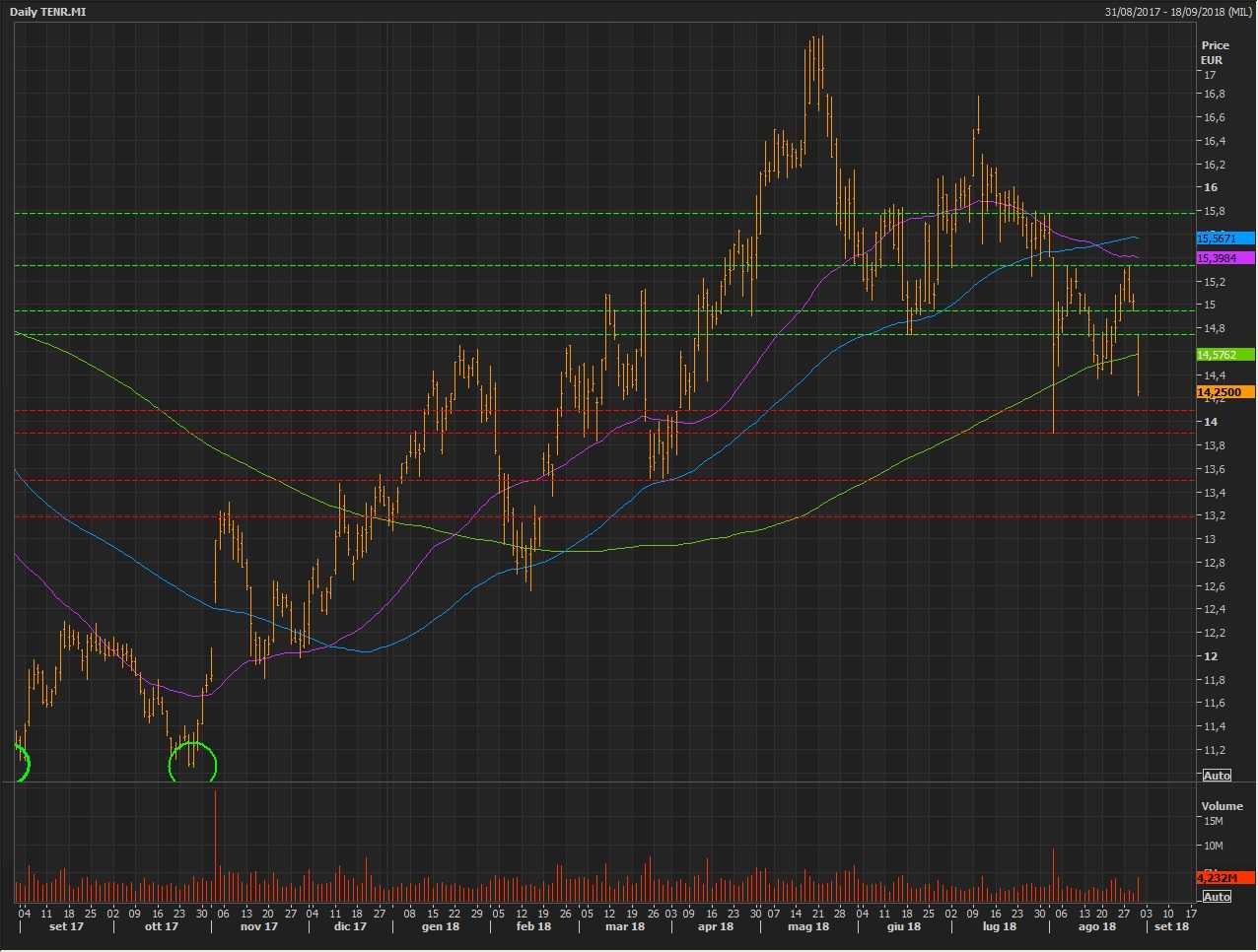Click the magenta 15,3984 moving average tag
This screenshot has width=1258, height=952.
[x=1224, y=258]
